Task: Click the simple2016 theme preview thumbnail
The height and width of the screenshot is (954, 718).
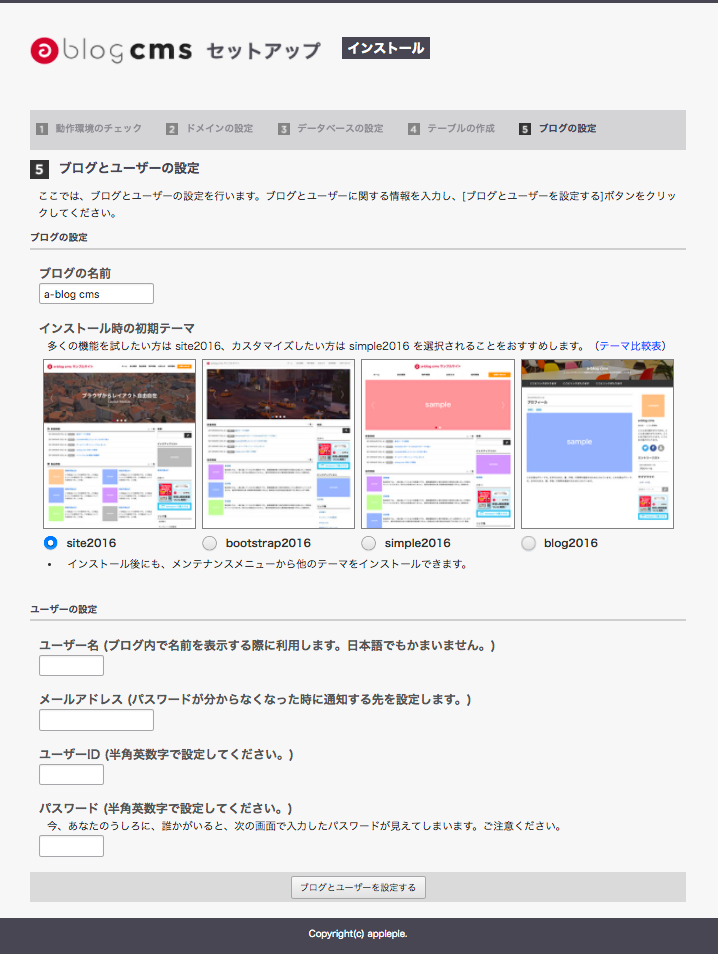Action: click(x=437, y=443)
